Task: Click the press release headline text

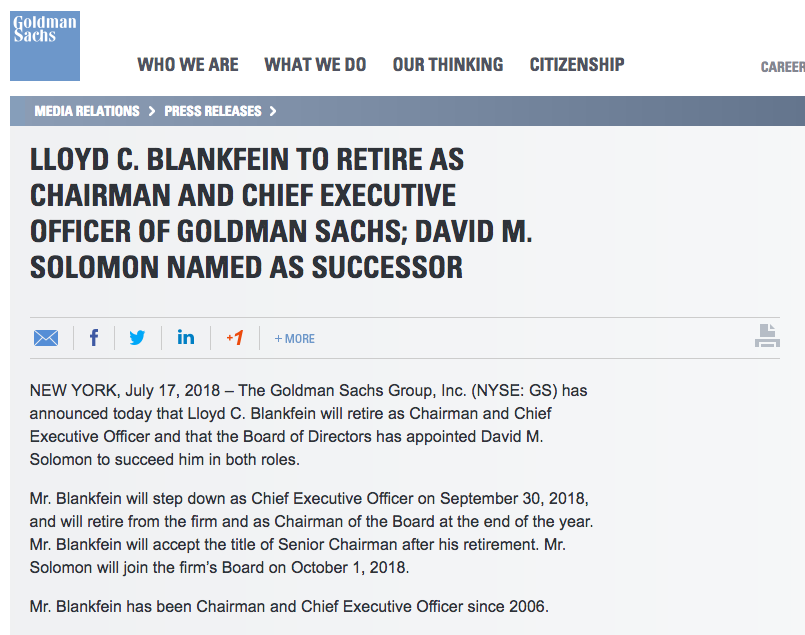Action: click(281, 214)
